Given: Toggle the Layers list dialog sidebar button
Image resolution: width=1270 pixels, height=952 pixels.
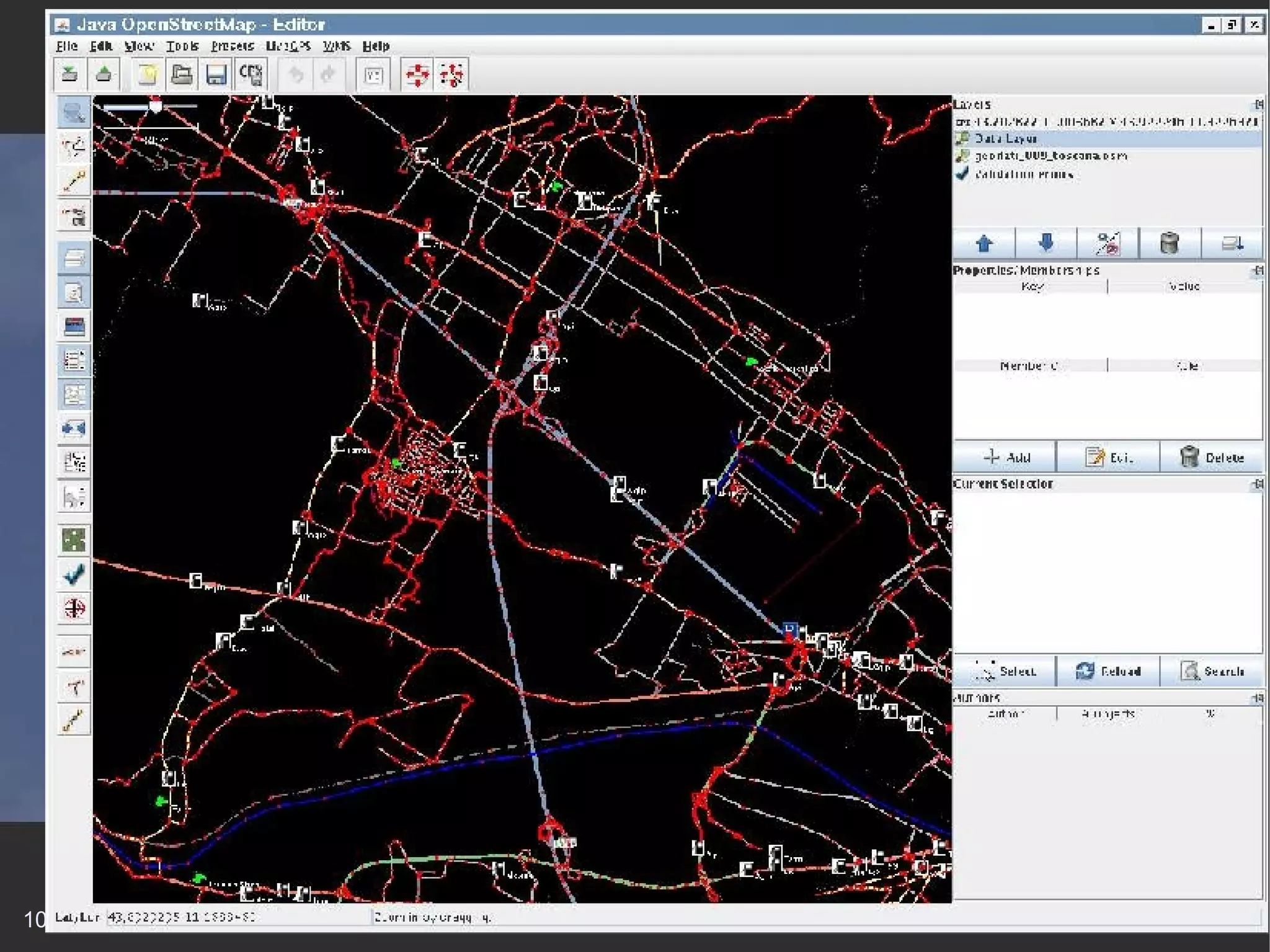Looking at the screenshot, I should [74, 258].
